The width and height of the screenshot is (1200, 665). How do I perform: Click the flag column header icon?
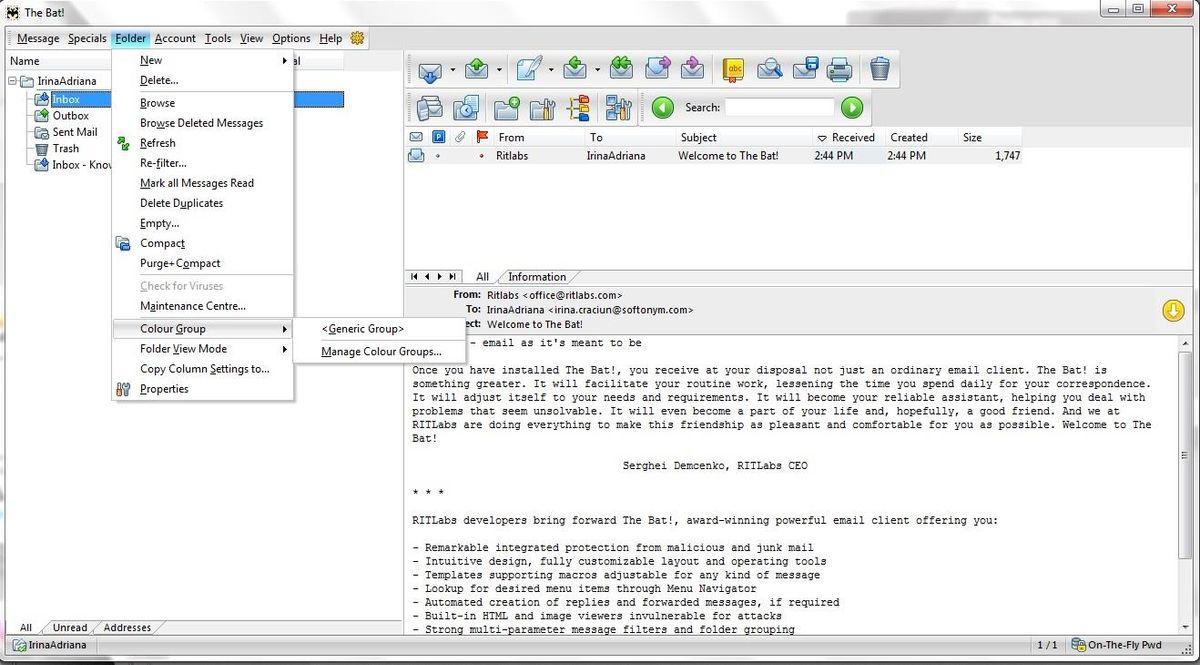click(482, 137)
